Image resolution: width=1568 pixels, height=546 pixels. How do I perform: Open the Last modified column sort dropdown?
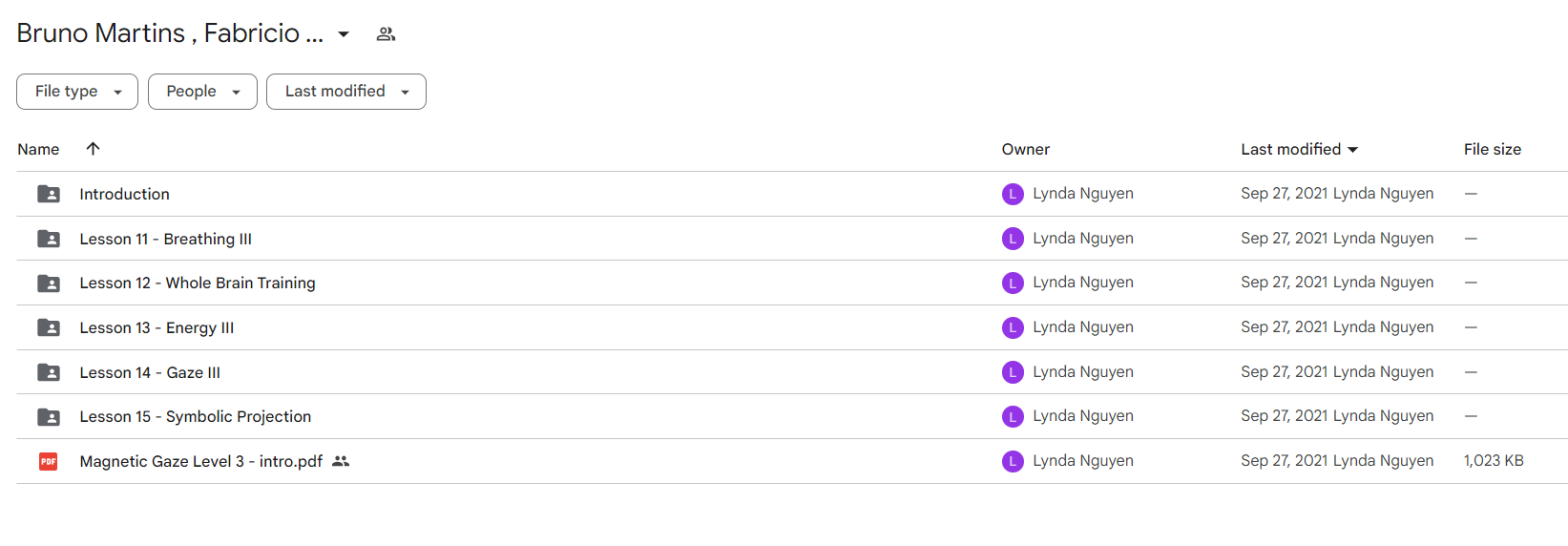click(1299, 149)
